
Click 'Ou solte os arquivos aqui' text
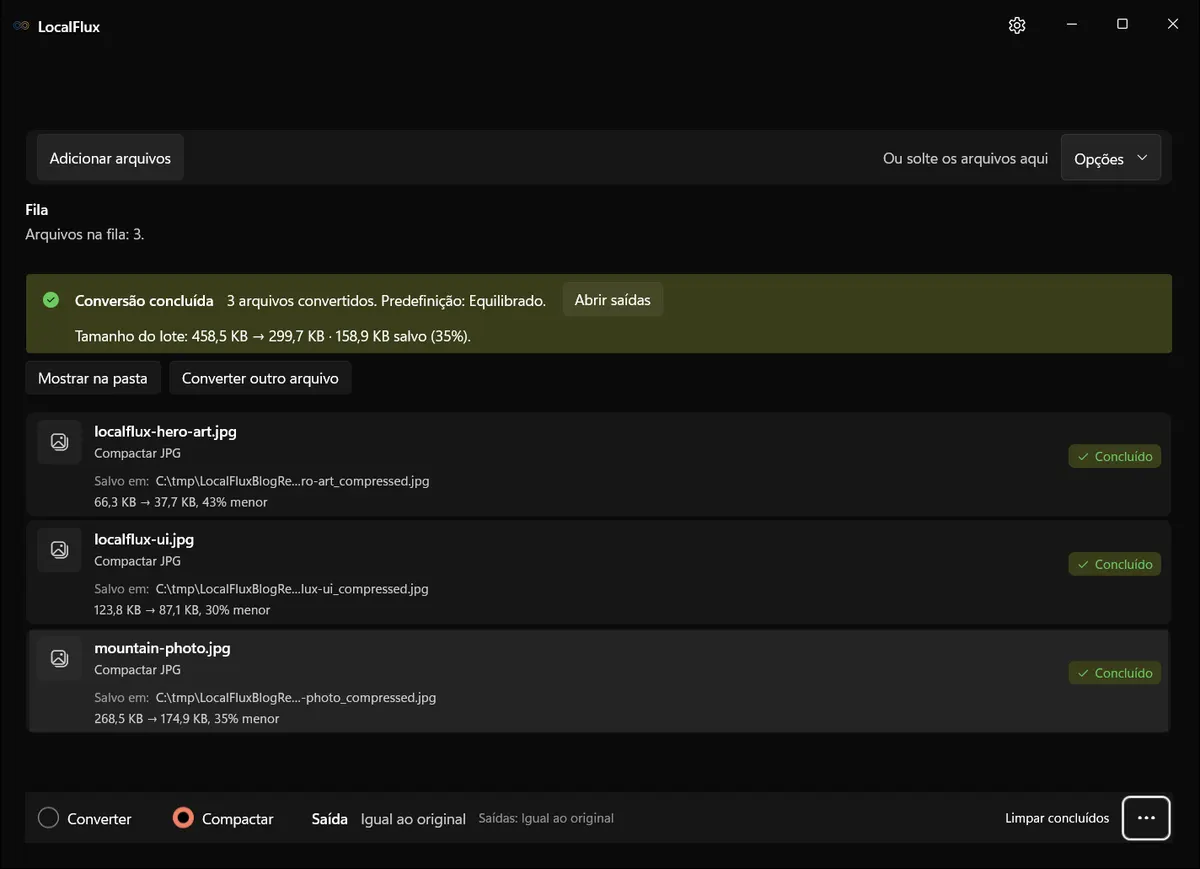(965, 158)
